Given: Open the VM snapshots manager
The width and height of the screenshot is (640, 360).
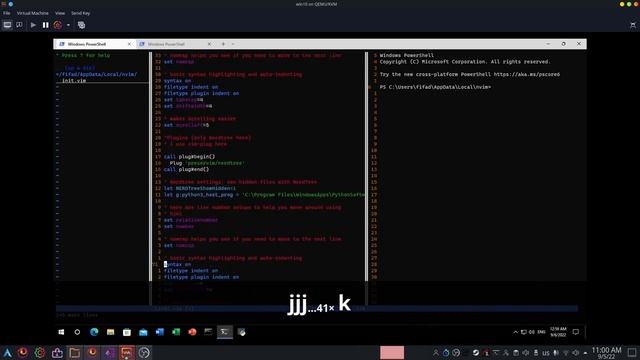Looking at the screenshot, I should pos(81,25).
